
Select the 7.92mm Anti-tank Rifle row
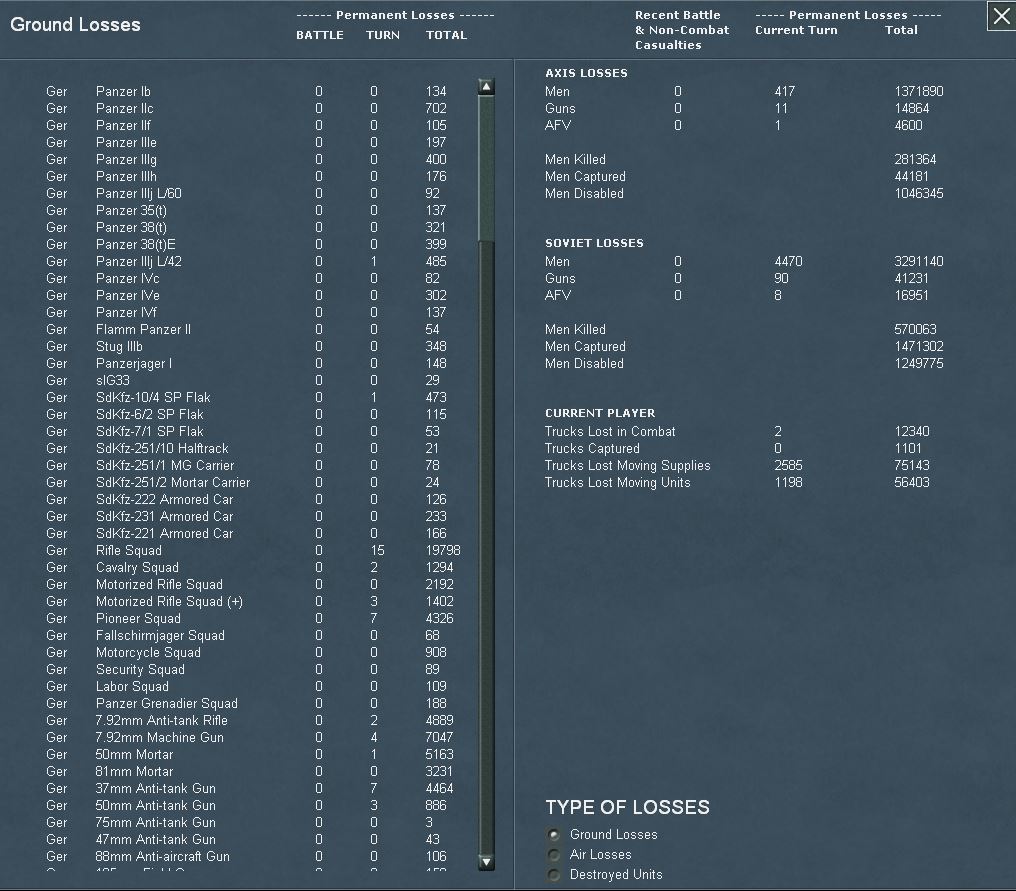253,721
